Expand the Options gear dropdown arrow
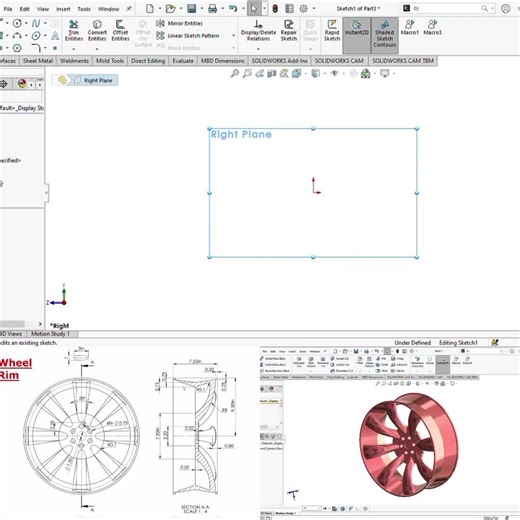This screenshot has height=520, width=520. [313, 9]
